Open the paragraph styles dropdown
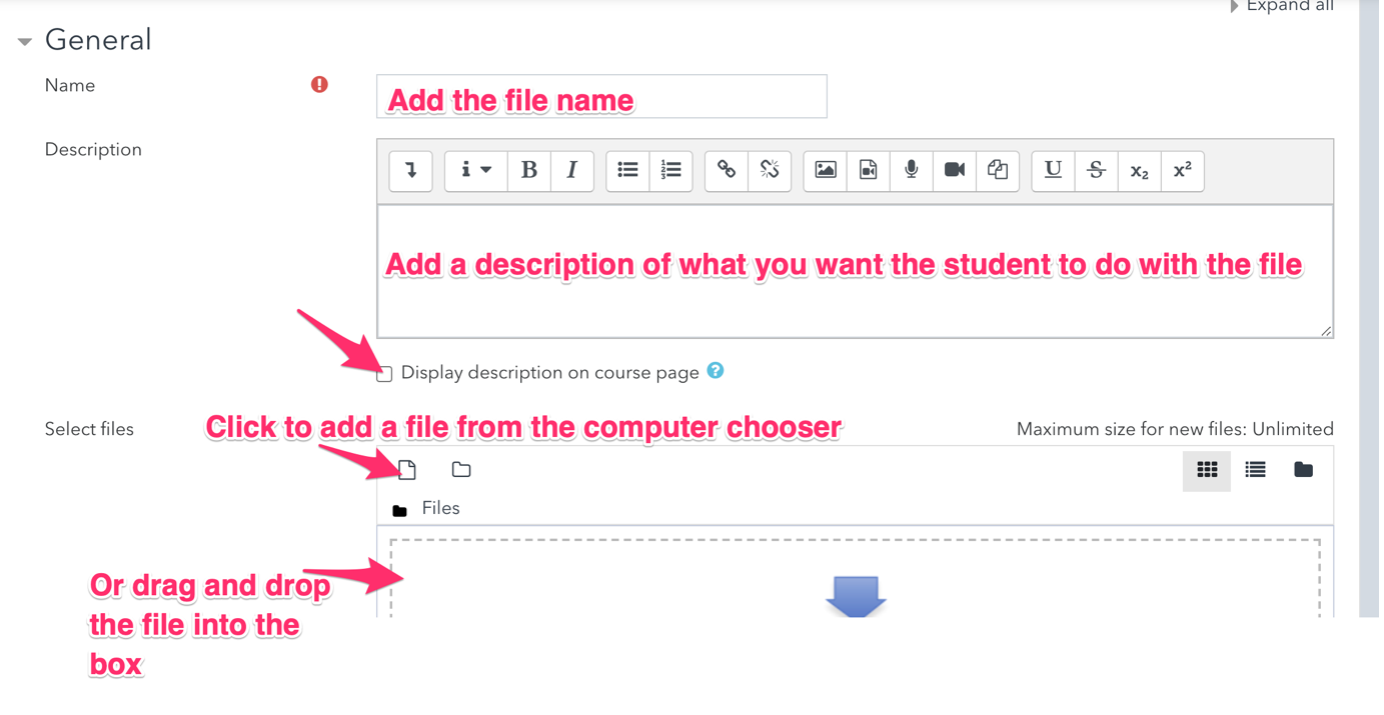This screenshot has height=715, width=1384. point(475,170)
